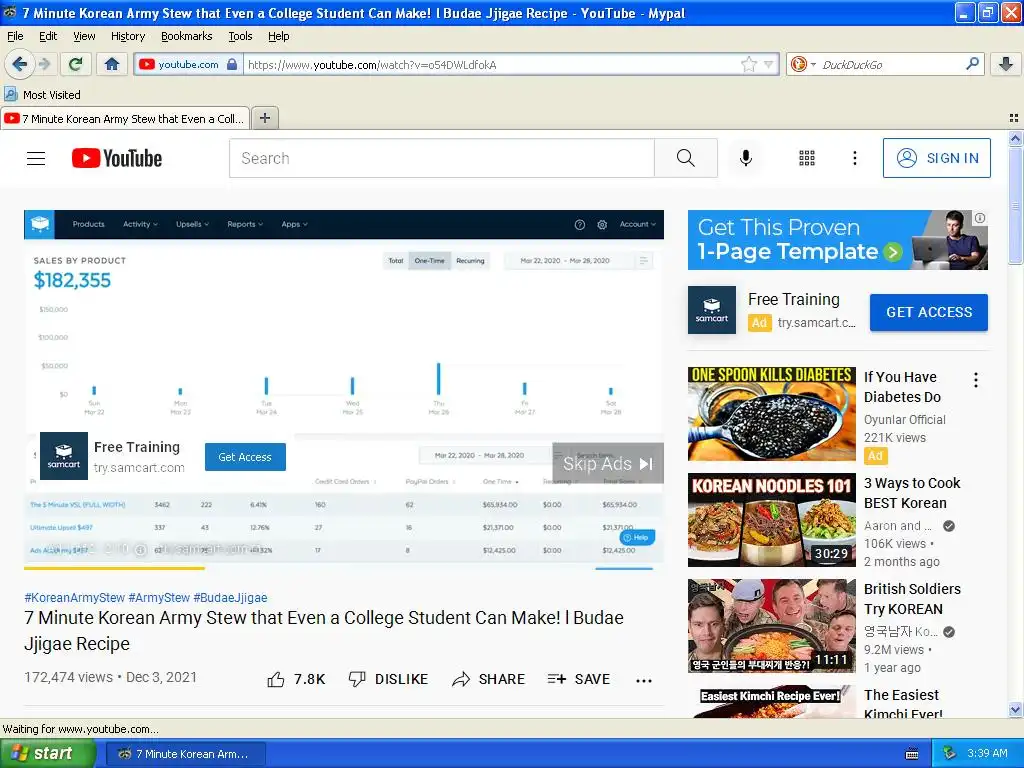
Task: Click the page scrollbar down arrow
Action: click(1015, 710)
